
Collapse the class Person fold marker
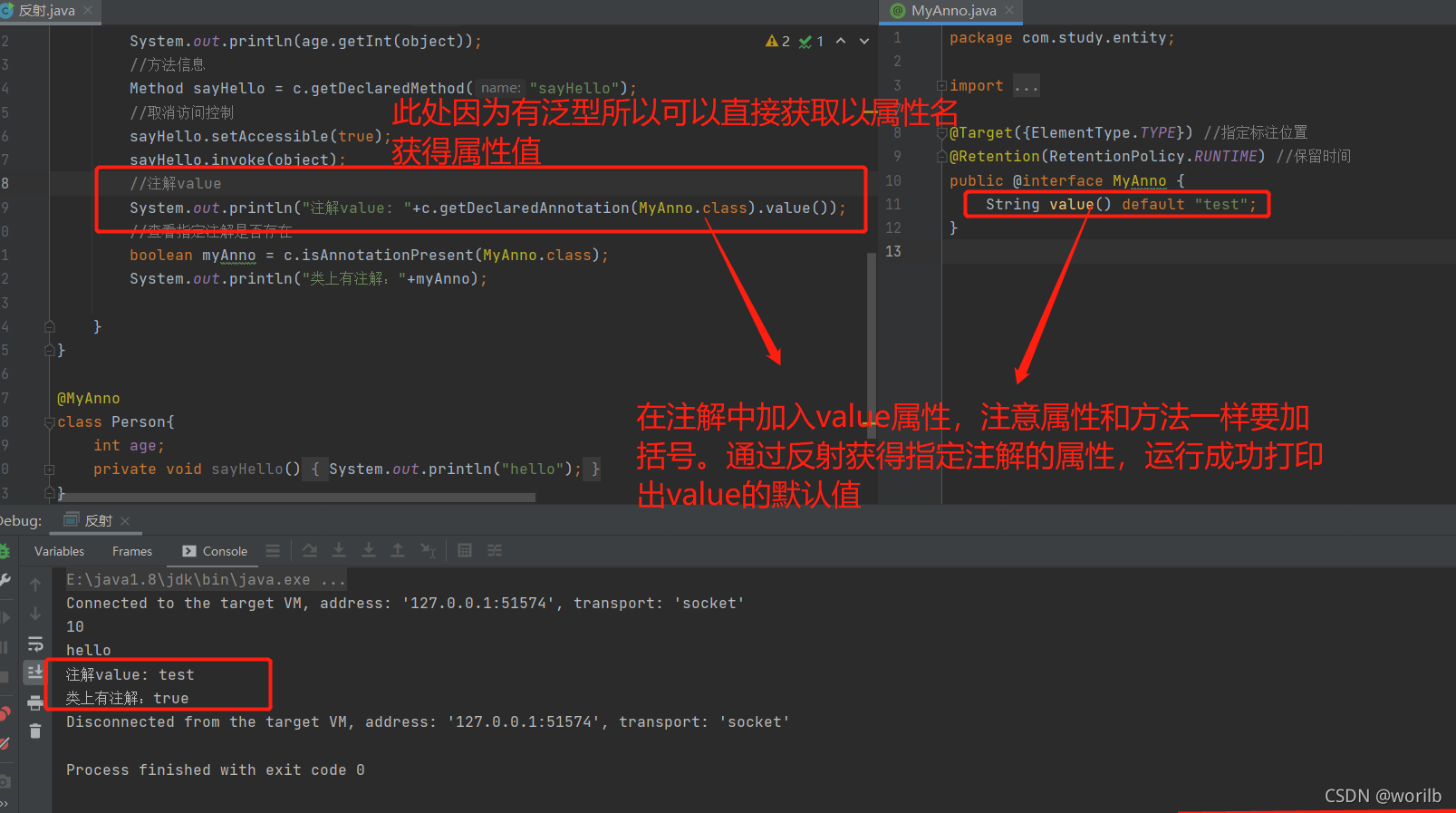[50, 422]
